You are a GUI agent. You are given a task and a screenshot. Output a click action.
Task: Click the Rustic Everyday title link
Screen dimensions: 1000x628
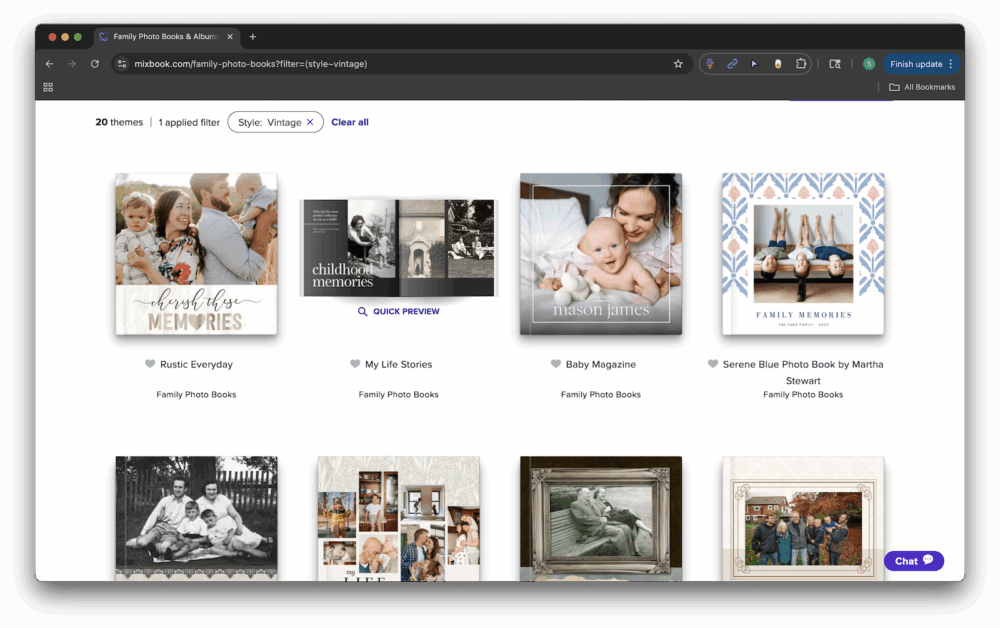[196, 364]
